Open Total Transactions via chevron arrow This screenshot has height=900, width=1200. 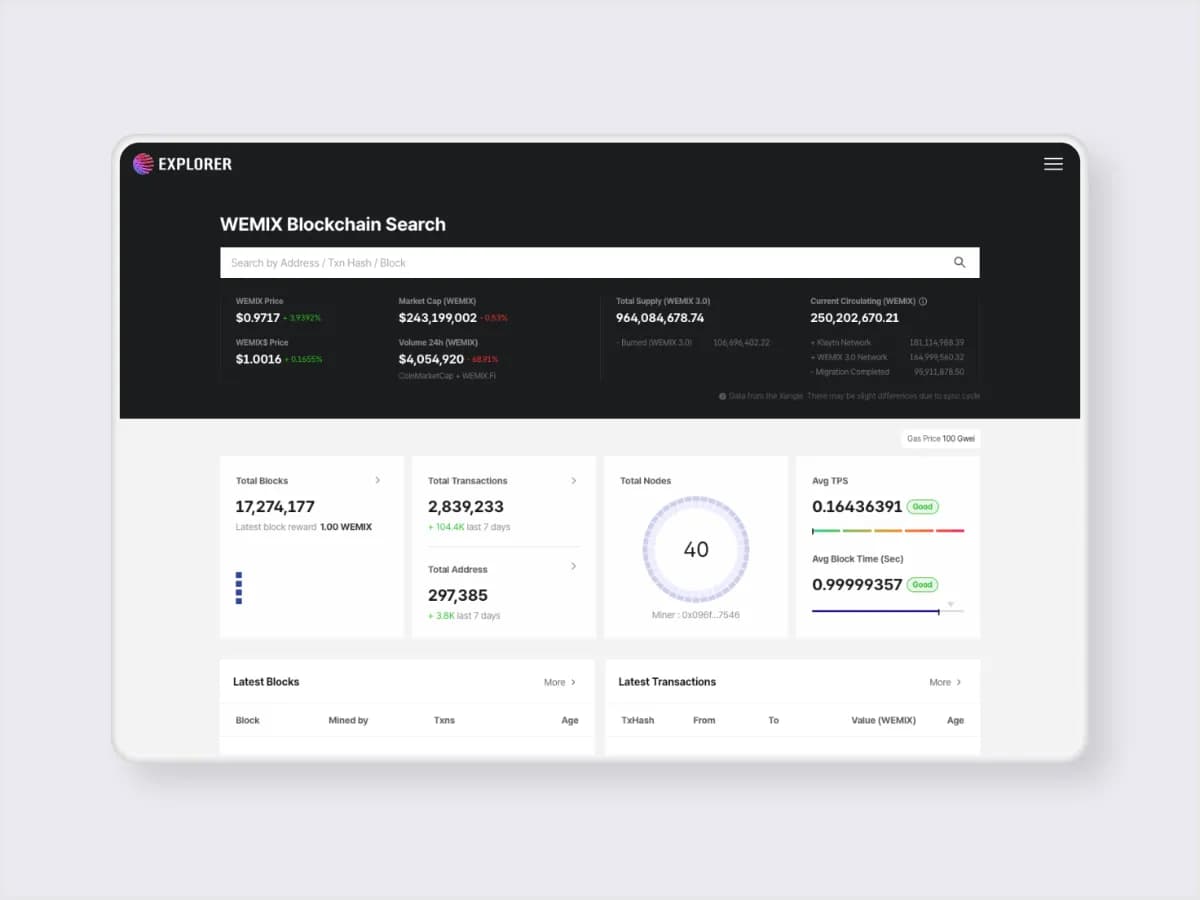[573, 480]
